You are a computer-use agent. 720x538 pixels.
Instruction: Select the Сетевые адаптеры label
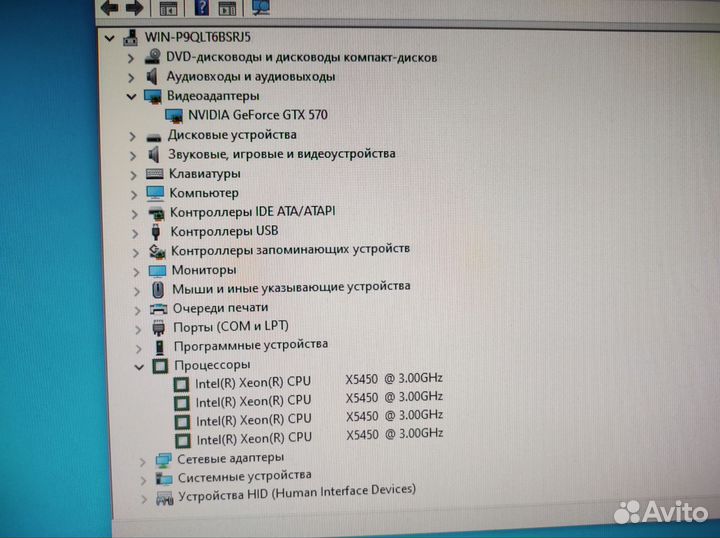click(231, 458)
